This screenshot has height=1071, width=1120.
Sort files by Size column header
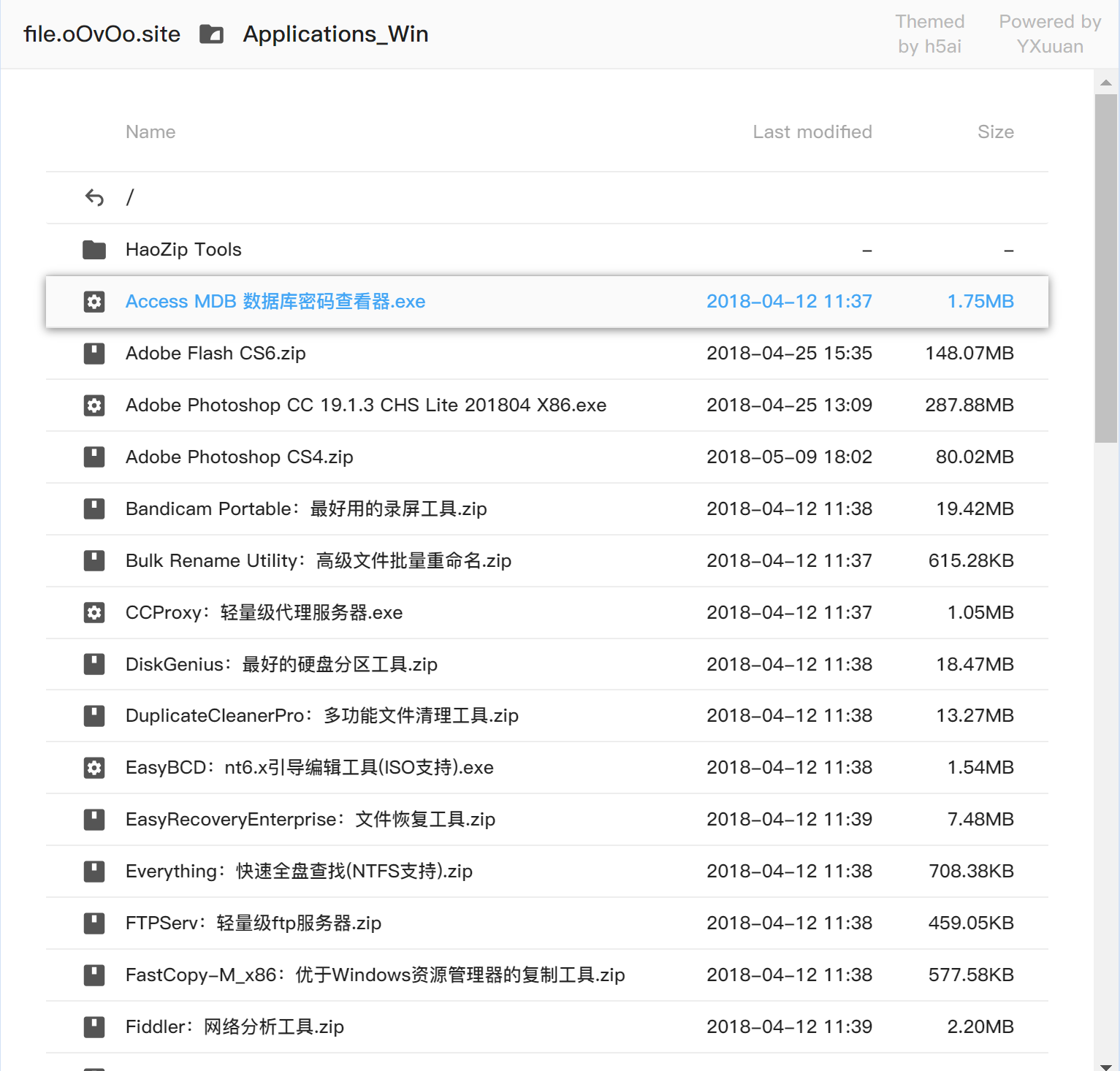[996, 132]
